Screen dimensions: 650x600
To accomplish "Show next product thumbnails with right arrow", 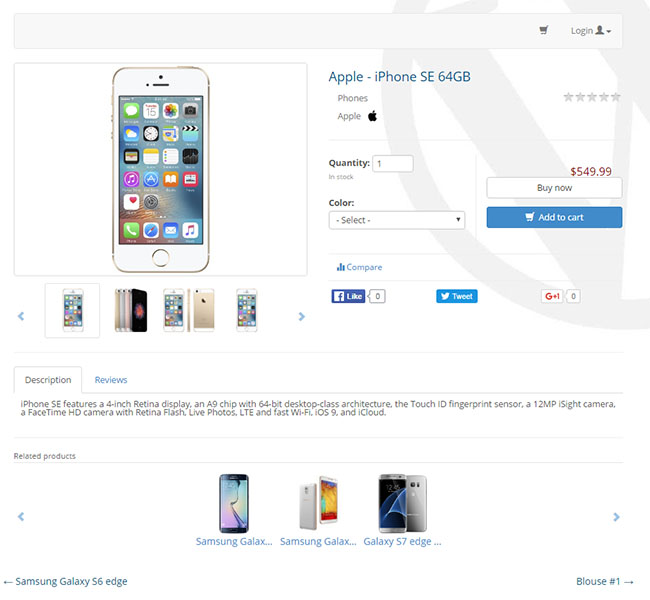I will click(301, 316).
